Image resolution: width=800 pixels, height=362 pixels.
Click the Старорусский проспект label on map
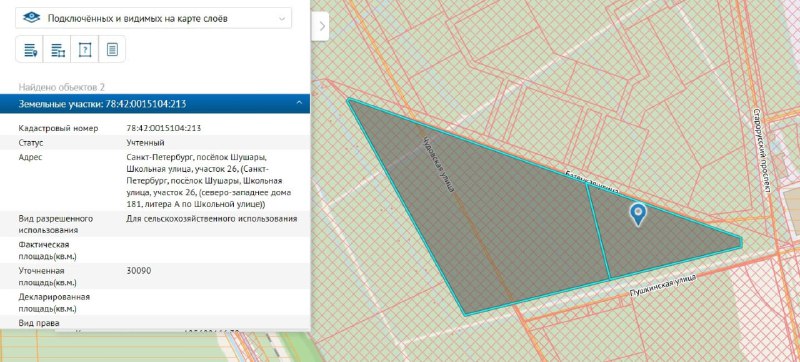point(761,149)
